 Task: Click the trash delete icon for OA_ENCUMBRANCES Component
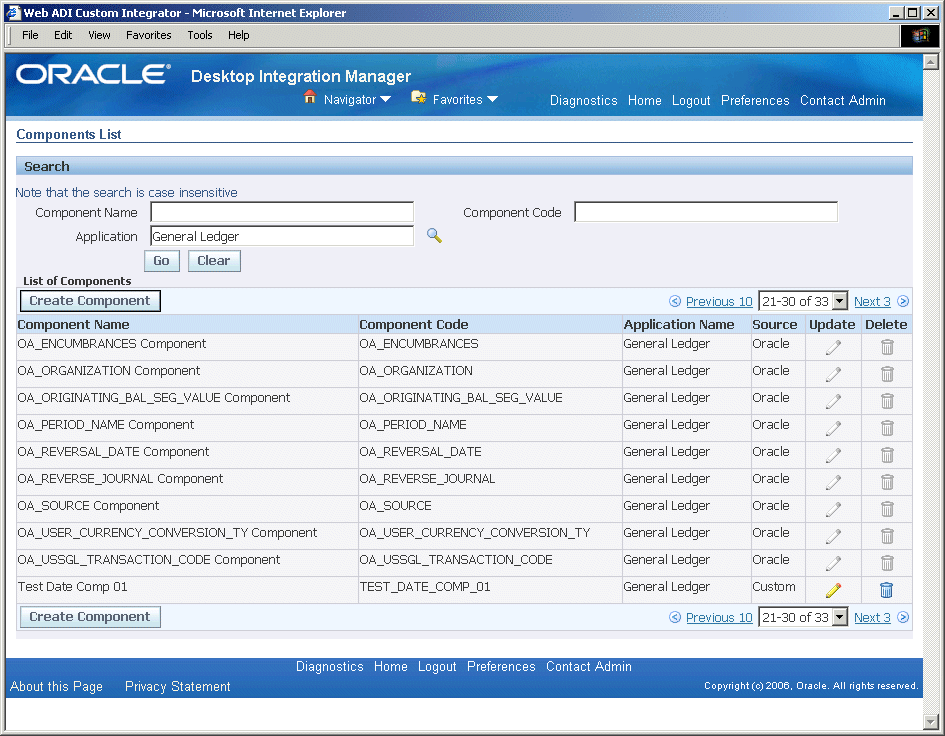887,347
